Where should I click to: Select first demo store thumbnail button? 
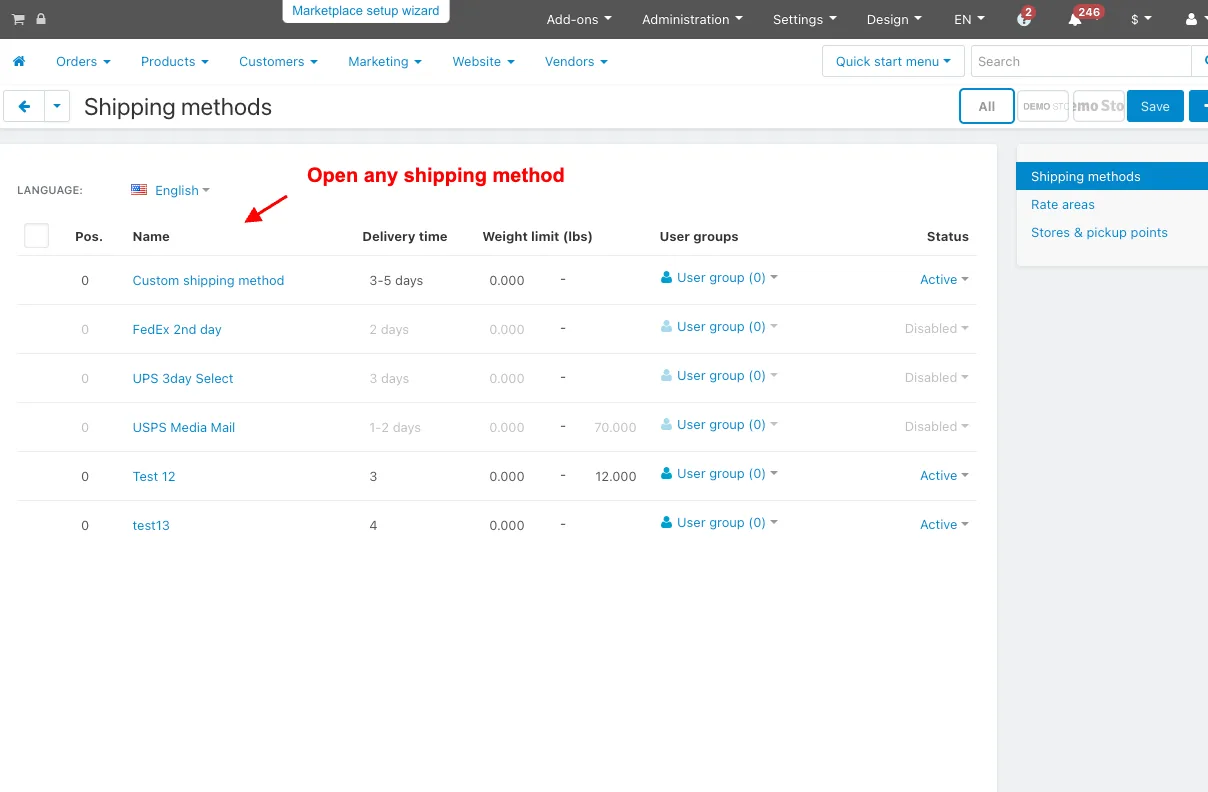tap(1043, 106)
